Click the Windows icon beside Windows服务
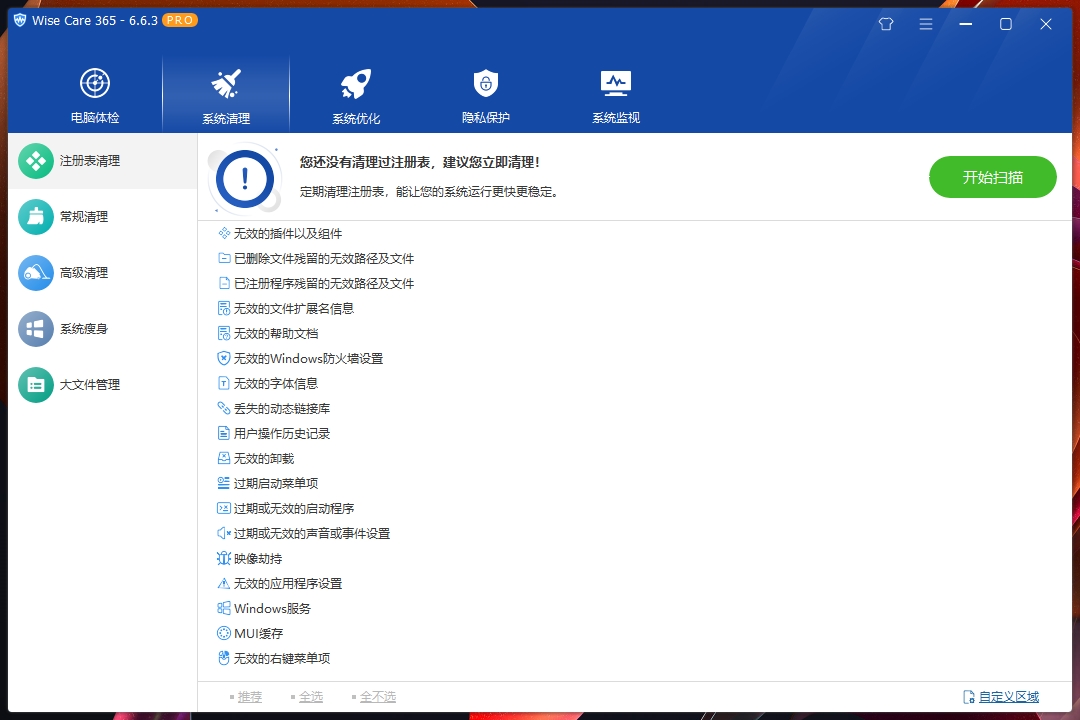This screenshot has width=1080, height=720. click(224, 608)
